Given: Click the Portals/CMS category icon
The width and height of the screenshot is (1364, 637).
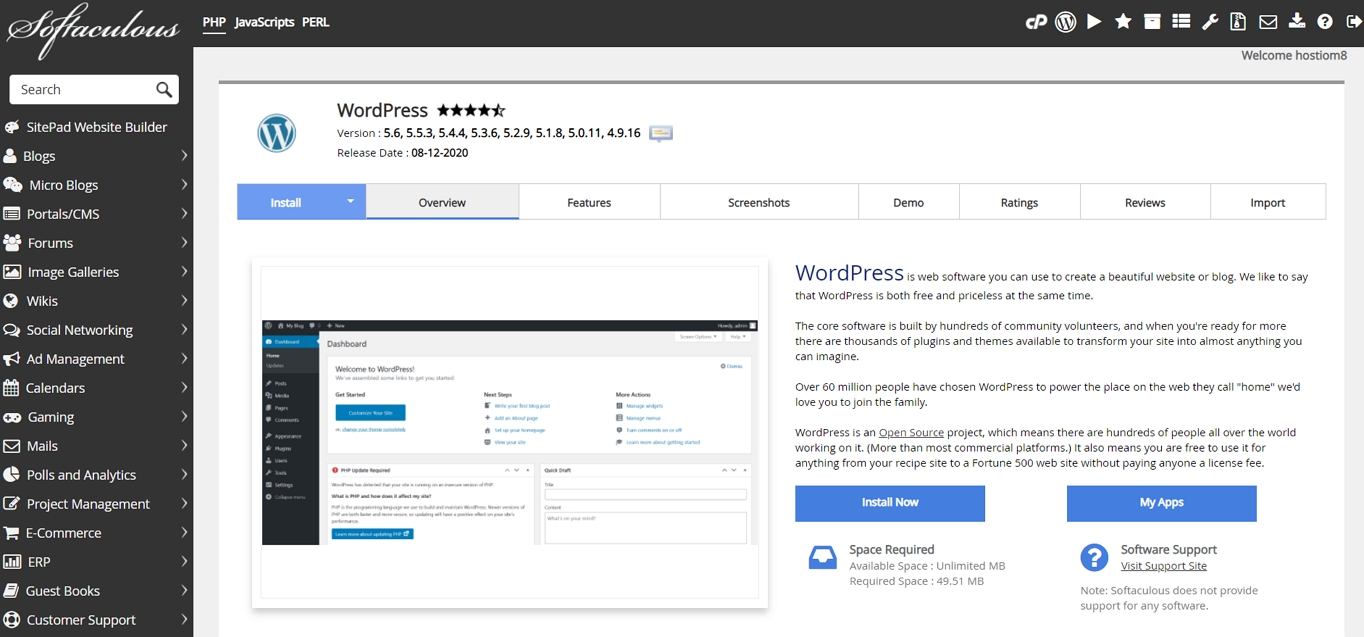Looking at the screenshot, I should [12, 214].
